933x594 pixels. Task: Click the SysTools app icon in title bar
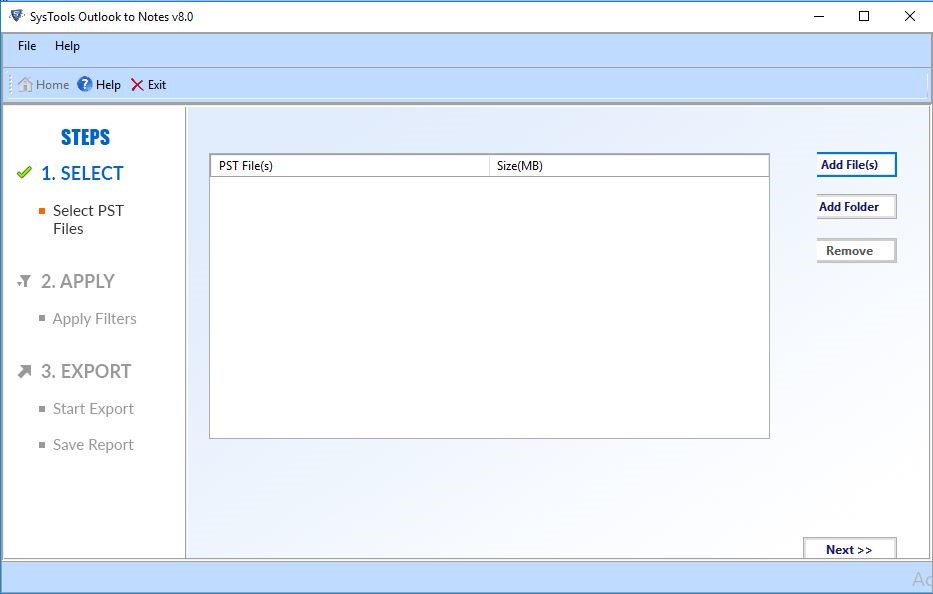pyautogui.click(x=17, y=16)
